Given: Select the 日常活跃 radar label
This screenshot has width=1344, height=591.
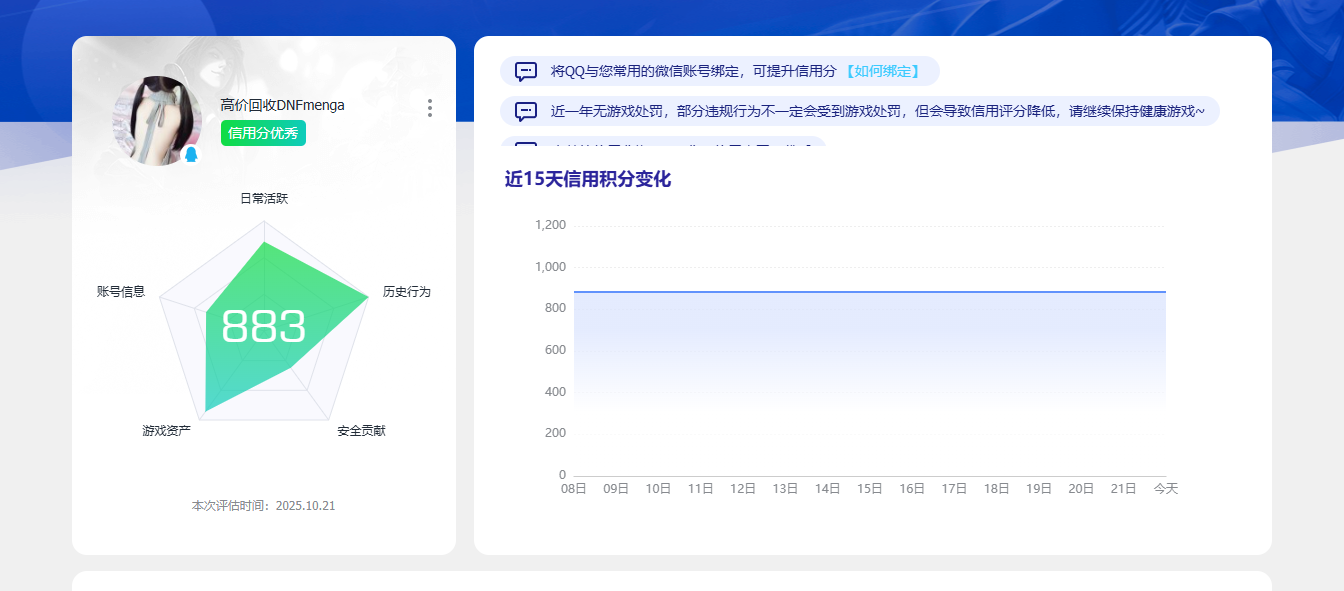Looking at the screenshot, I should (x=264, y=199).
